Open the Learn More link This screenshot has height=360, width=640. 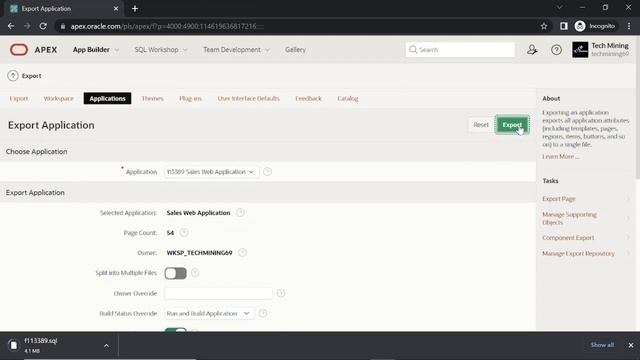pyautogui.click(x=560, y=156)
